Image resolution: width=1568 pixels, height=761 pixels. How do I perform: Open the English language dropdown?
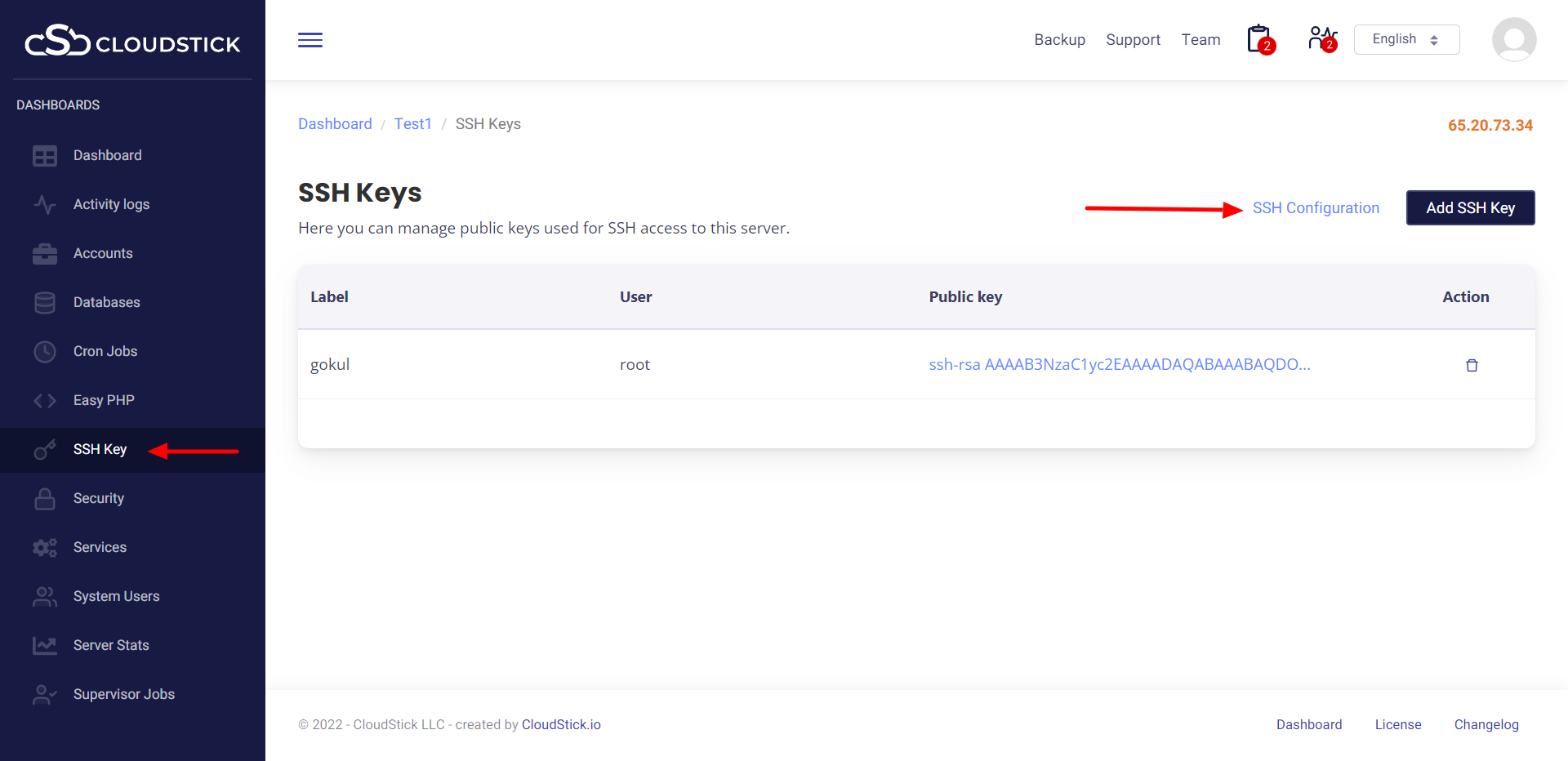(1405, 39)
